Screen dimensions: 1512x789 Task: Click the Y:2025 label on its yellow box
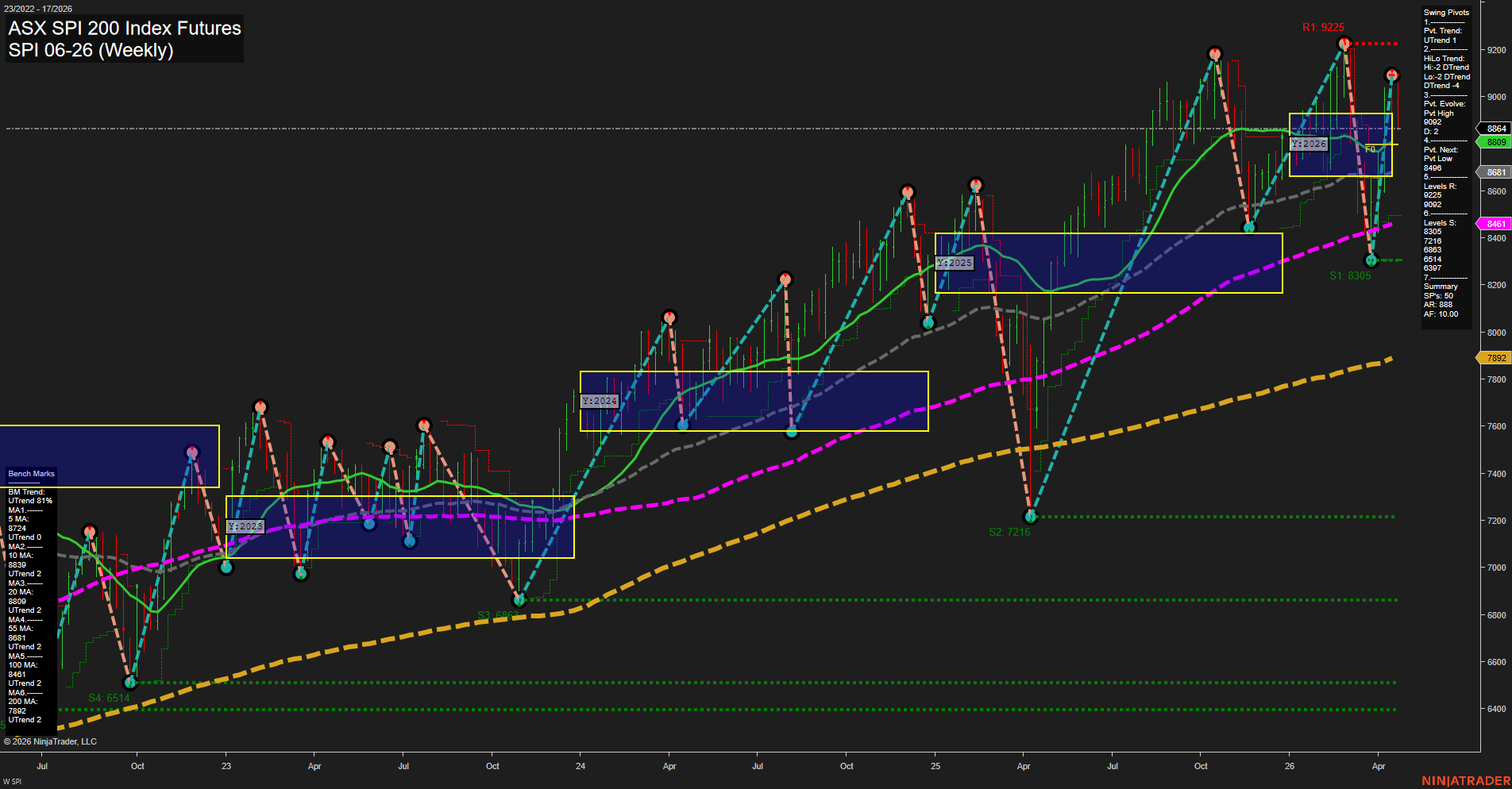pos(955,262)
